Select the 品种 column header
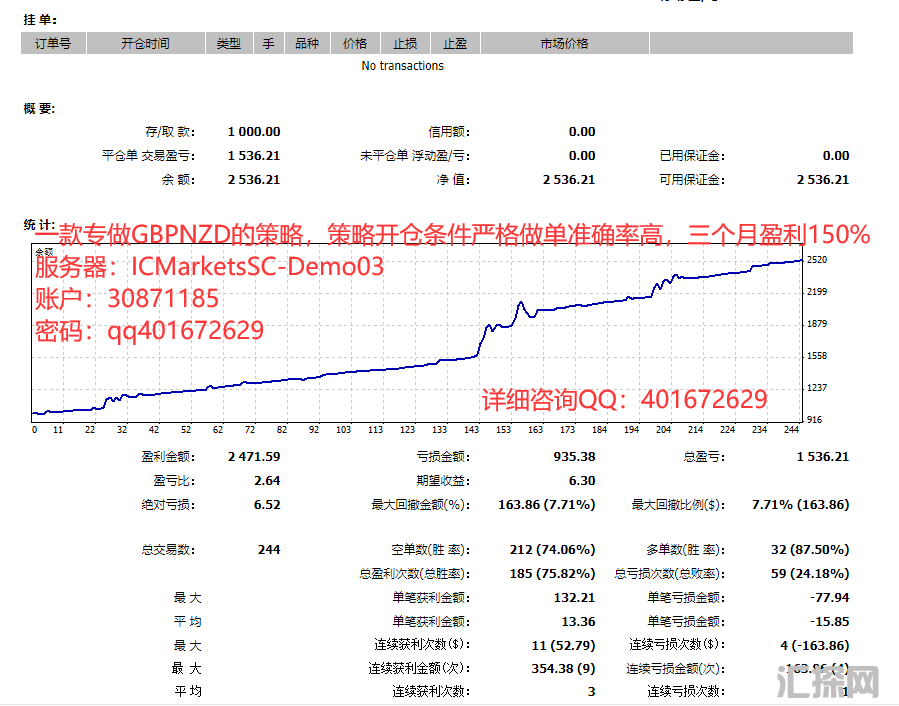This screenshot has height=706, width=899. 306,43
